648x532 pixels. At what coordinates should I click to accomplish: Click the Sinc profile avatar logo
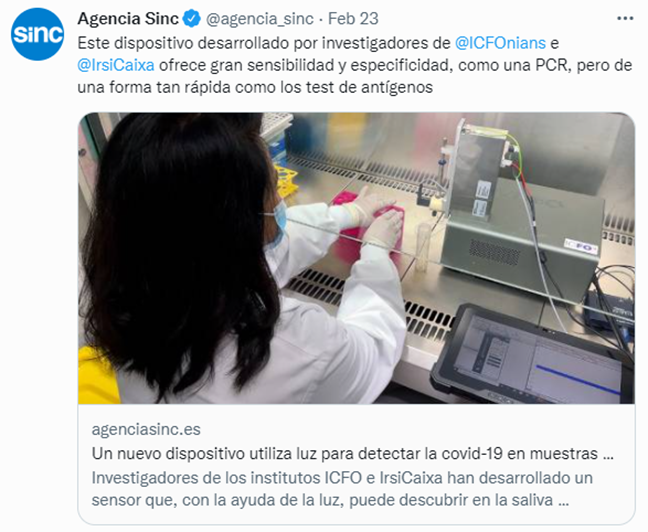coord(37,34)
